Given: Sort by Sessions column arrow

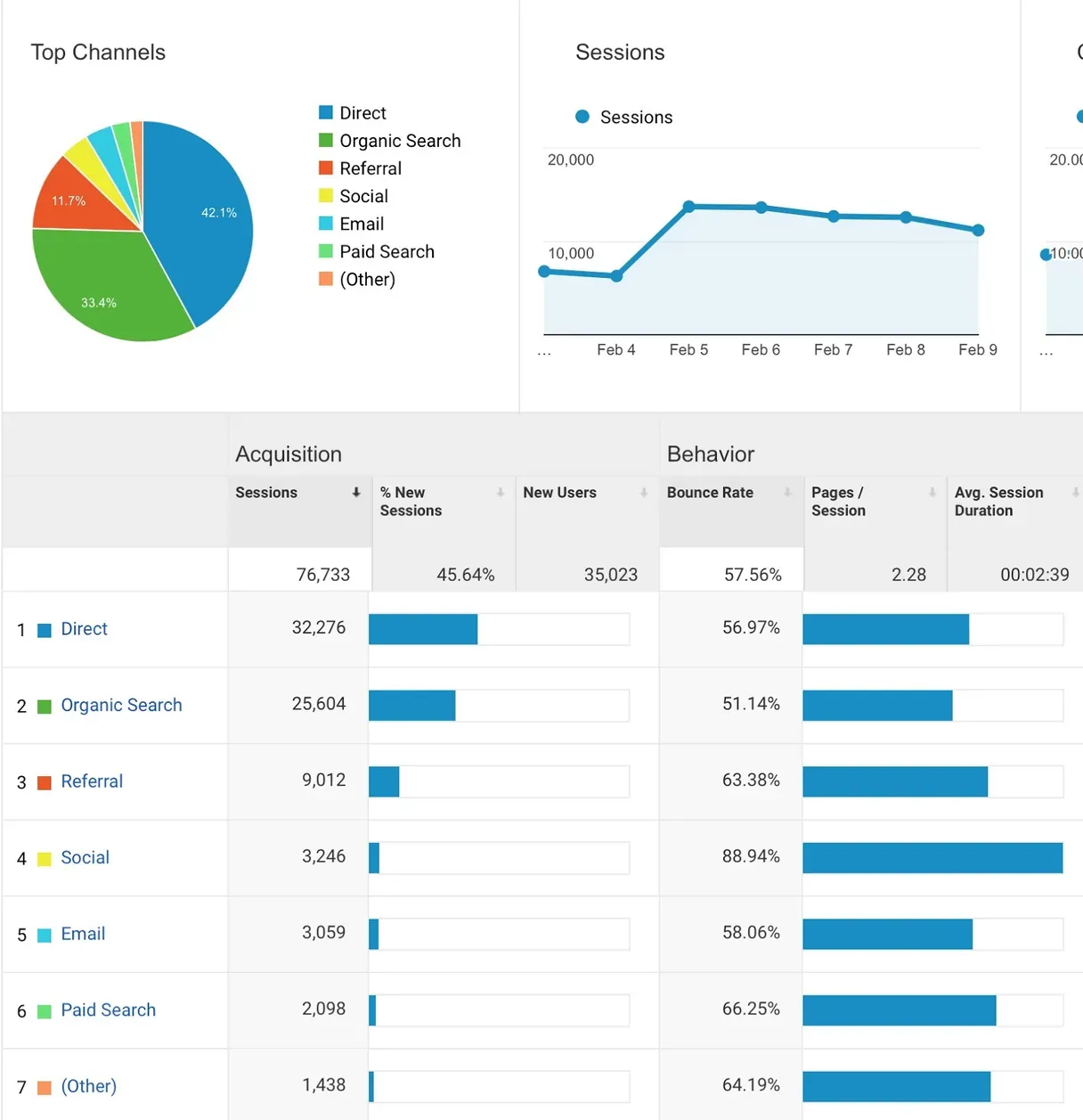Looking at the screenshot, I should (x=356, y=493).
